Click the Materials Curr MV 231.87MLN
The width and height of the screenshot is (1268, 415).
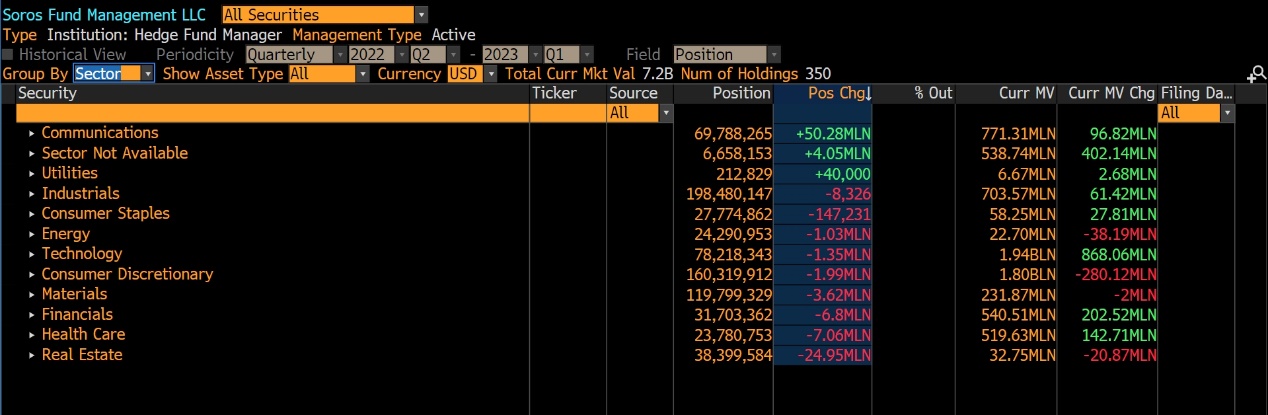(1017, 294)
